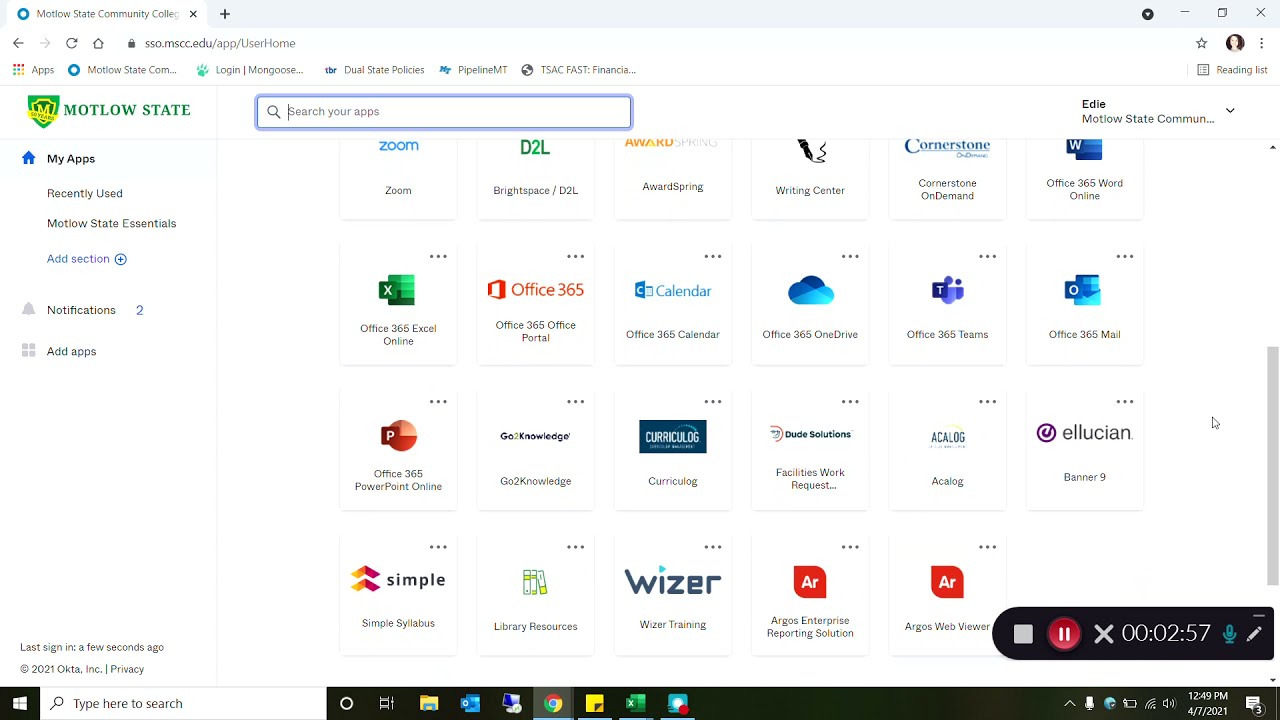Open Office 365 Mail app
Image resolution: width=1280 pixels, height=720 pixels.
(x=1084, y=305)
